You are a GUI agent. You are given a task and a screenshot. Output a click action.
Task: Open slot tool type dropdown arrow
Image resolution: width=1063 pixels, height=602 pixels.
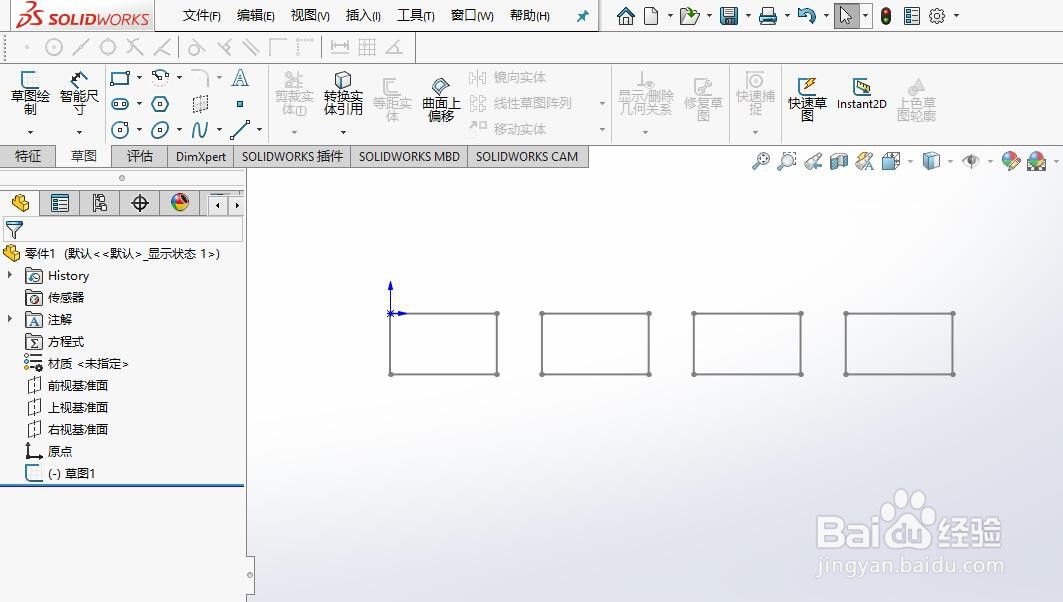coord(139,104)
